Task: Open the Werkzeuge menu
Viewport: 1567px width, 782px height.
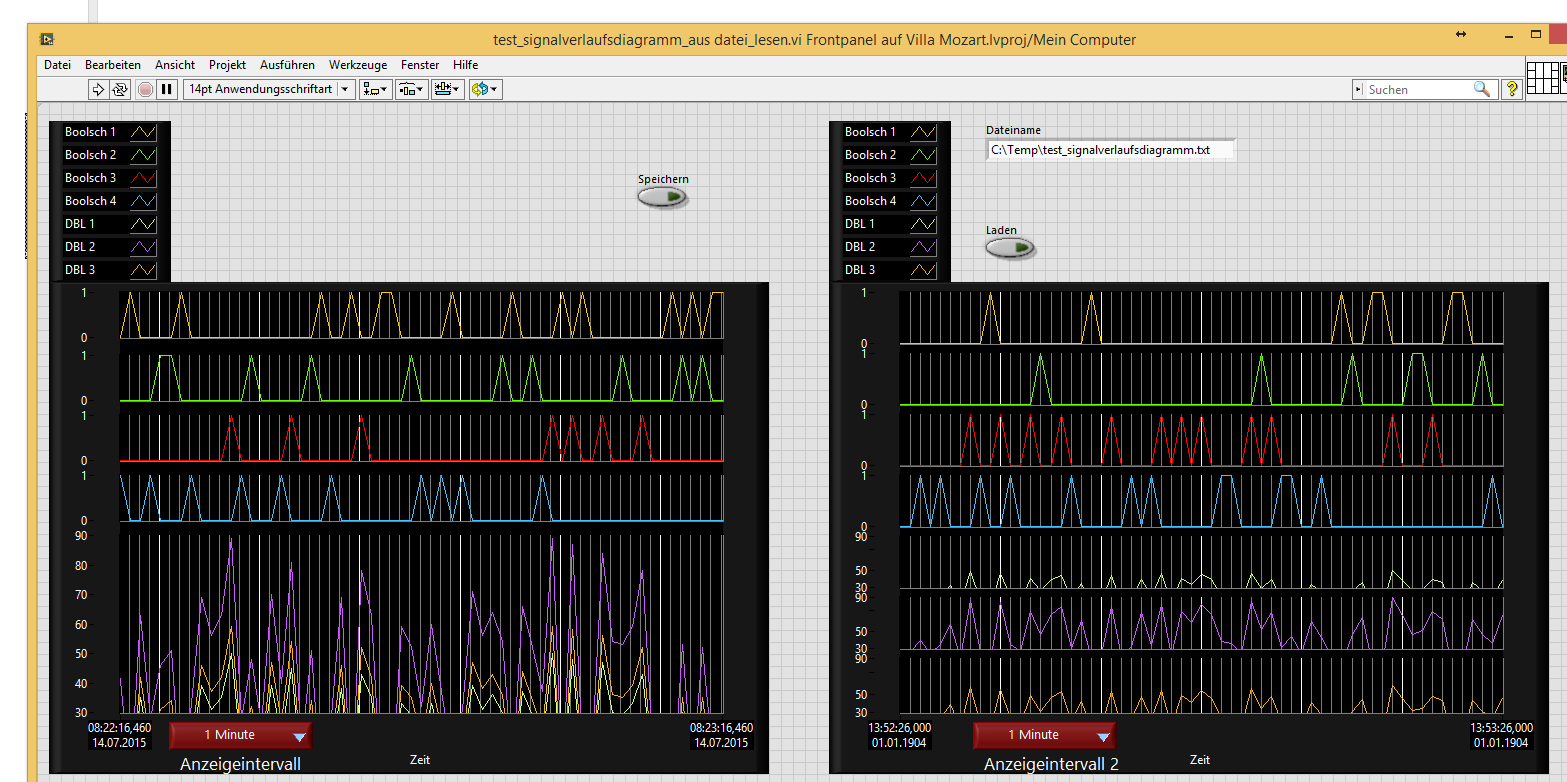Action: click(x=357, y=65)
